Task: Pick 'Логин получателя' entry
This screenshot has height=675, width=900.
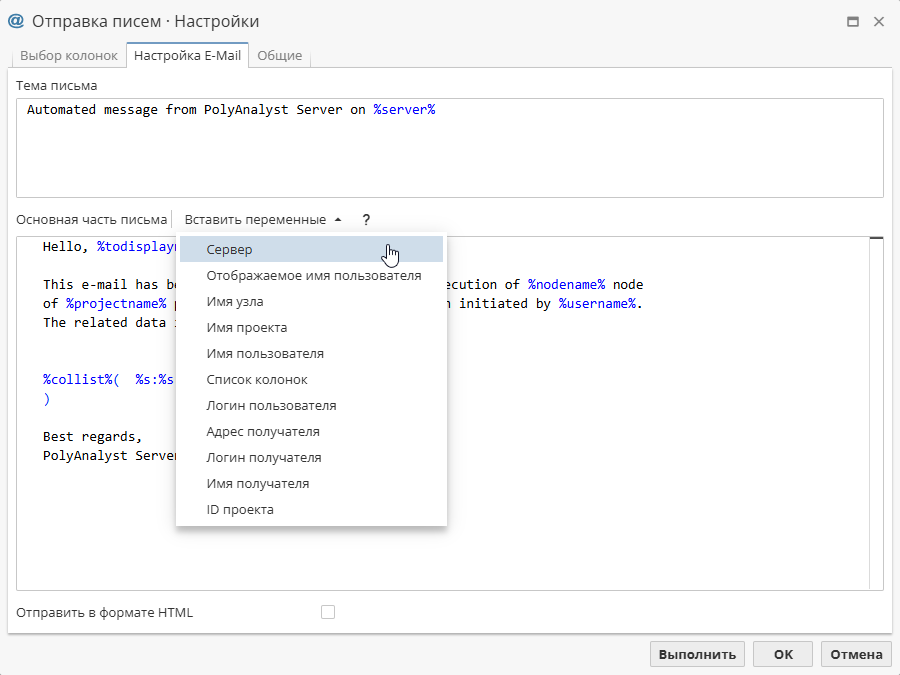Action: [x=311, y=457]
